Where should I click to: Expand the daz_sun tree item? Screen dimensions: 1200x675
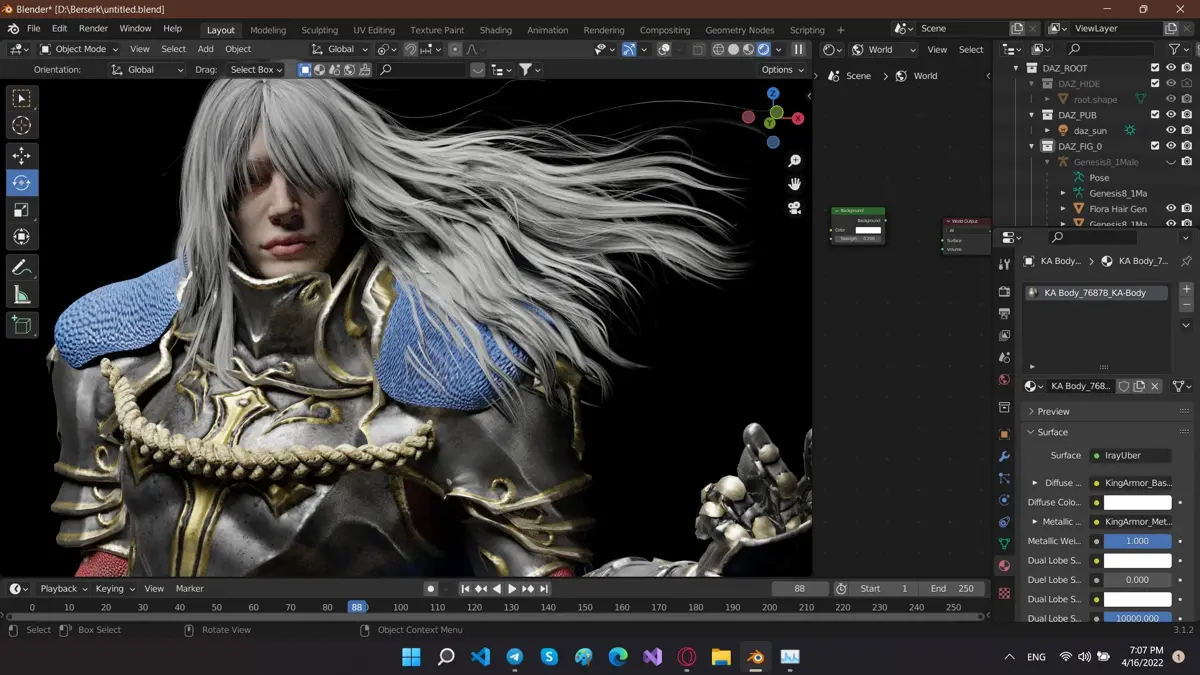pos(1047,130)
